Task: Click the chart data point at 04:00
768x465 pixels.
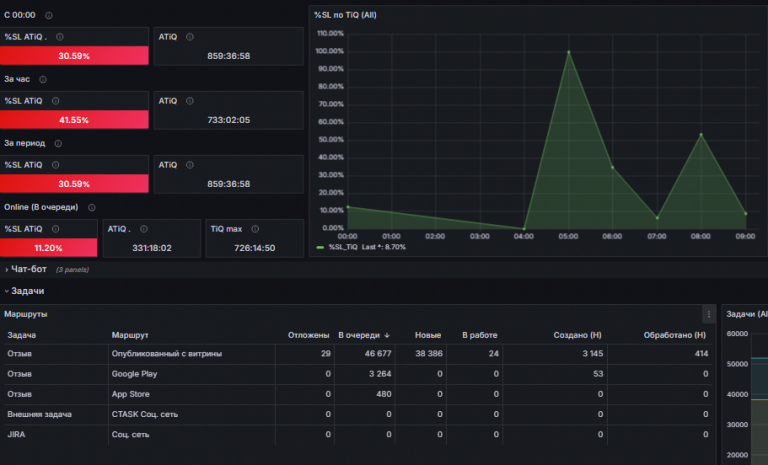Action: [524, 228]
